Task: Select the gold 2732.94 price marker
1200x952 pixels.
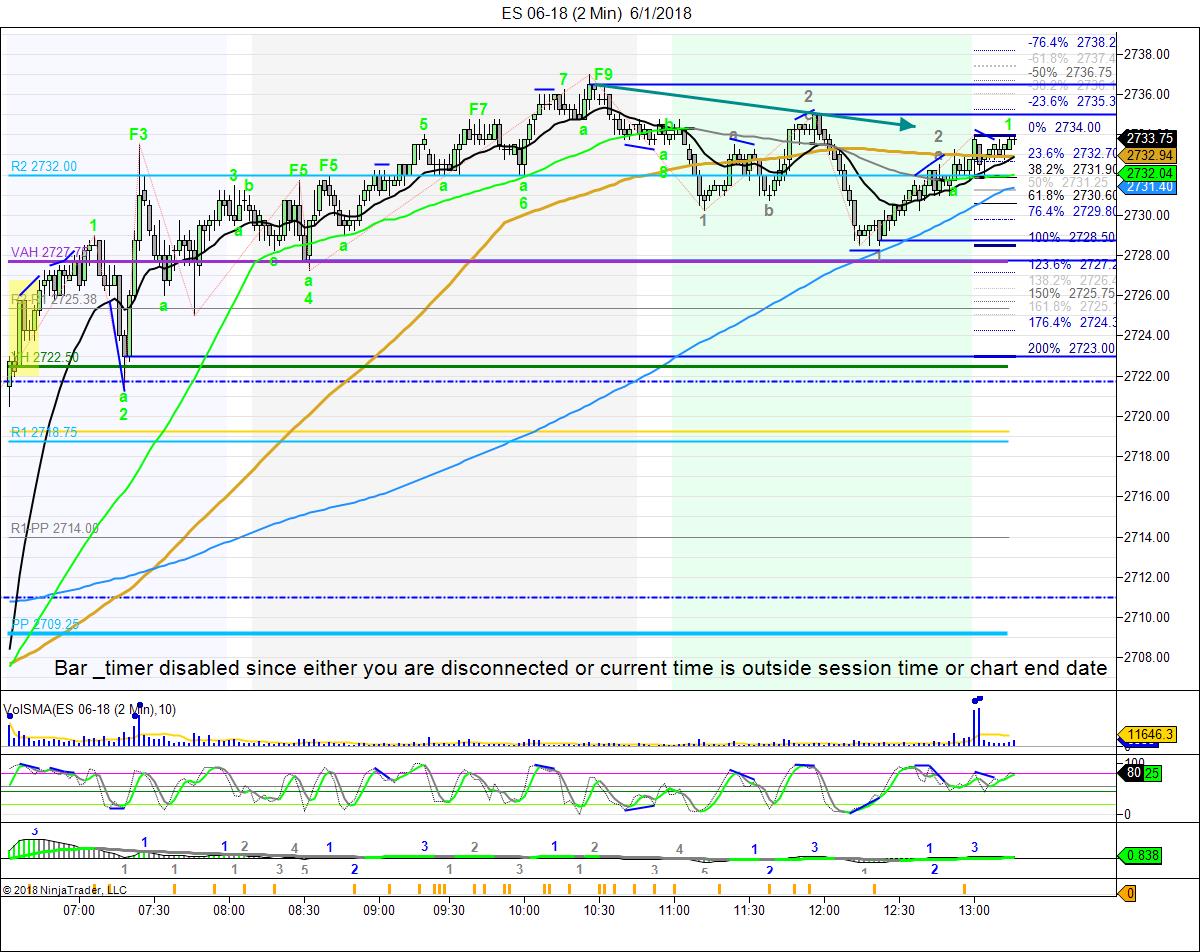Action: pyautogui.click(x=1148, y=155)
